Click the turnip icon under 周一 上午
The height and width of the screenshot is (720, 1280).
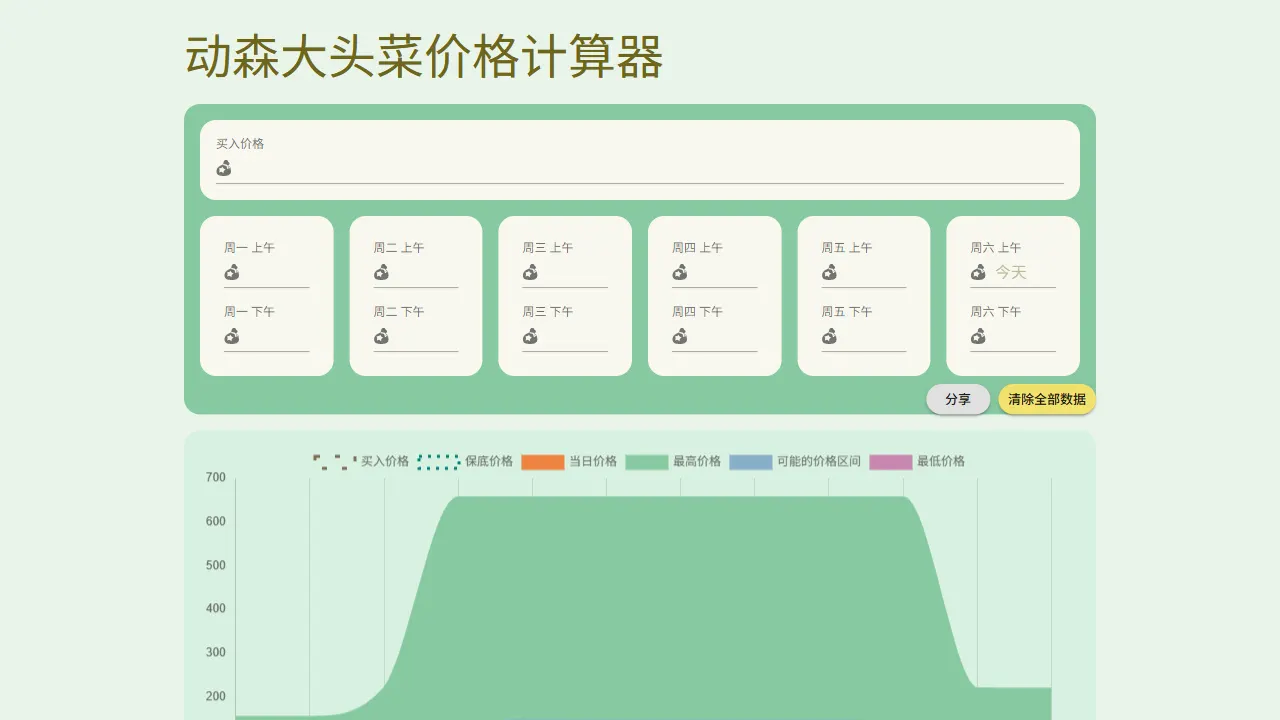tap(232, 272)
